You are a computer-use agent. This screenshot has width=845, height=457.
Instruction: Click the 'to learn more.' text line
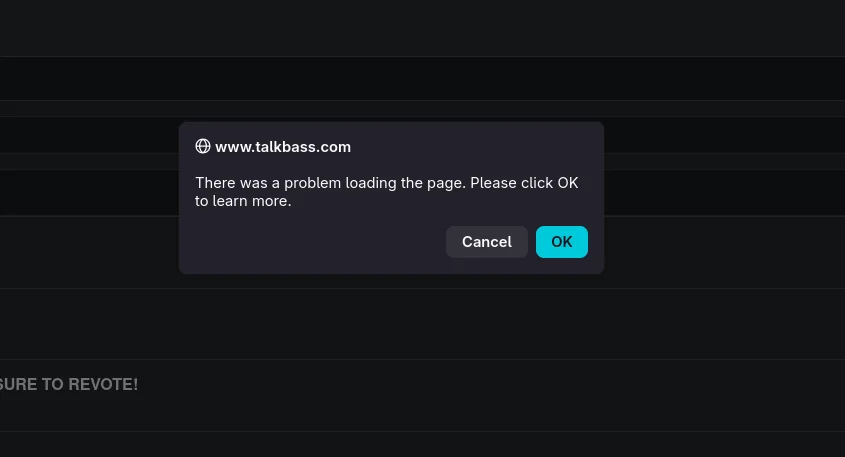point(243,201)
